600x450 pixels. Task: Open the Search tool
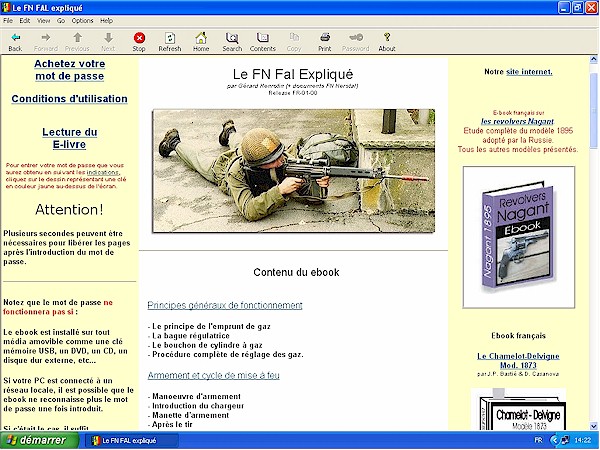tap(232, 42)
